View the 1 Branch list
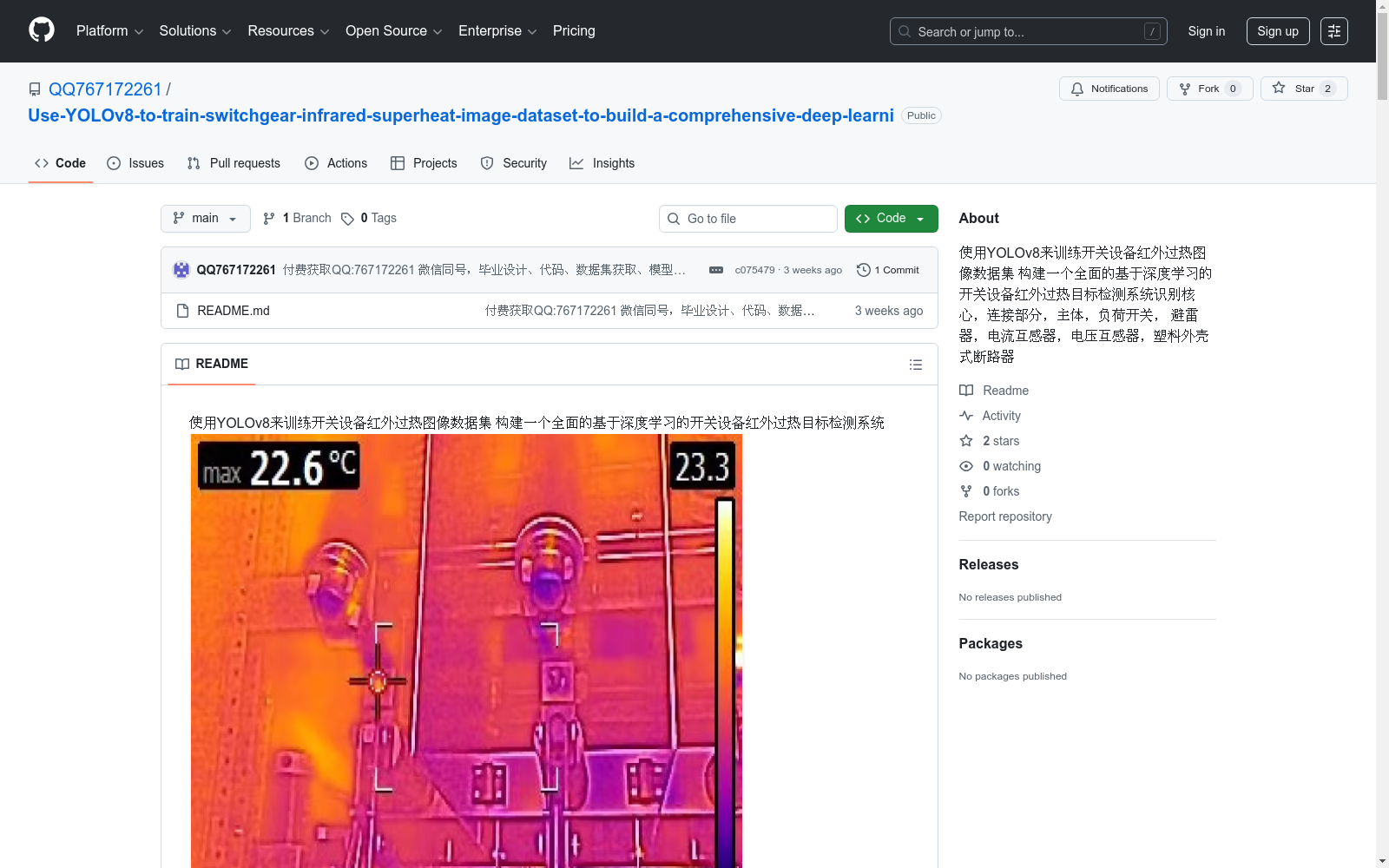 pyautogui.click(x=298, y=219)
